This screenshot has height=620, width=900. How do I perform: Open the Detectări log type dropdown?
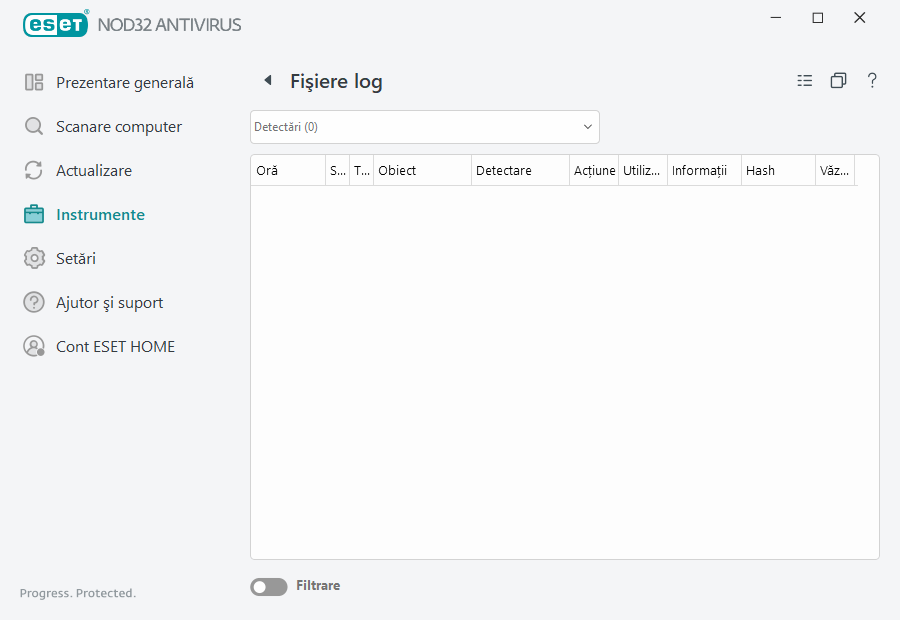424,126
